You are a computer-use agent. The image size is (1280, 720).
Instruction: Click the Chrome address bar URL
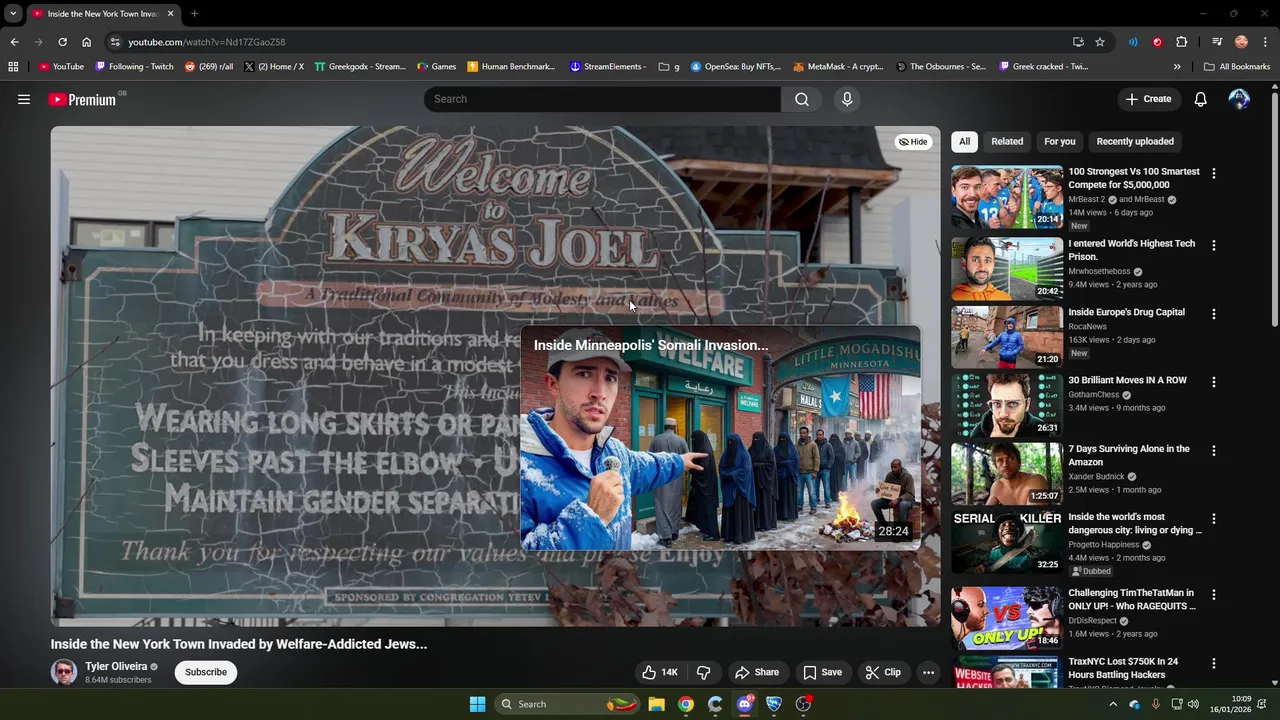pos(206,42)
